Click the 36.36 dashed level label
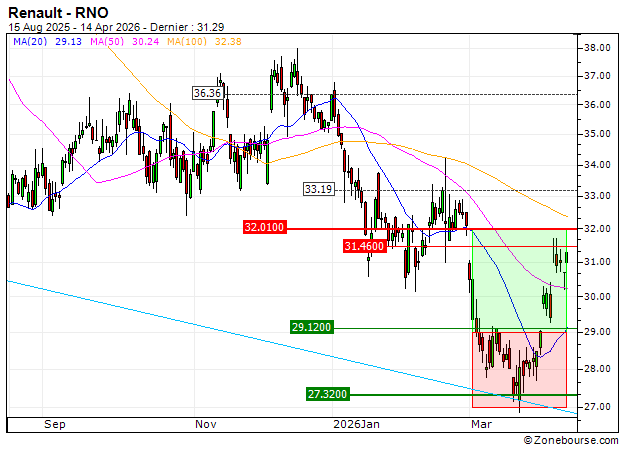Screen dimensions: 625x450 click(x=208, y=93)
